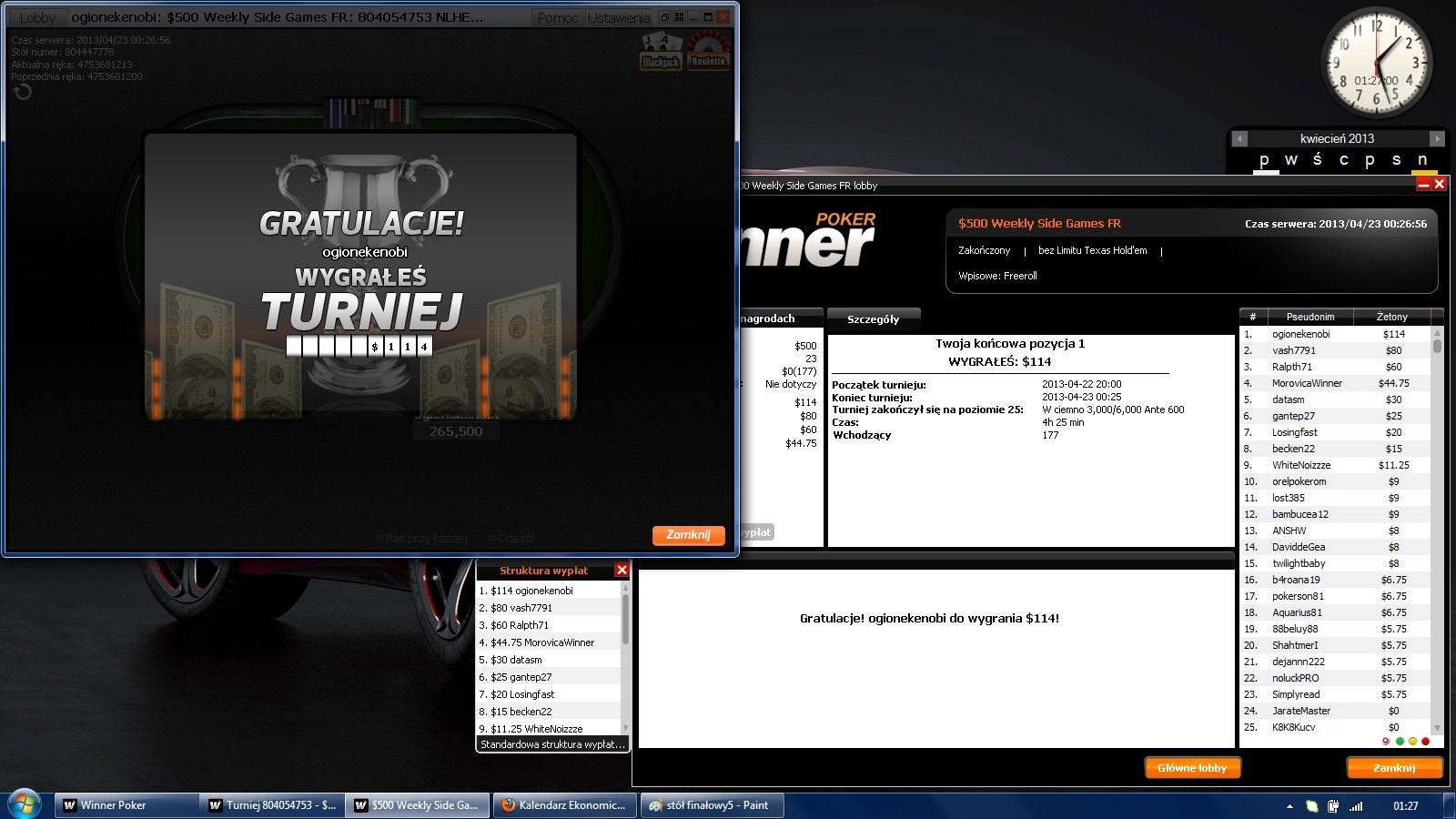1456x819 pixels.
Task: Open the Roulette side game icon
Action: tap(708, 50)
